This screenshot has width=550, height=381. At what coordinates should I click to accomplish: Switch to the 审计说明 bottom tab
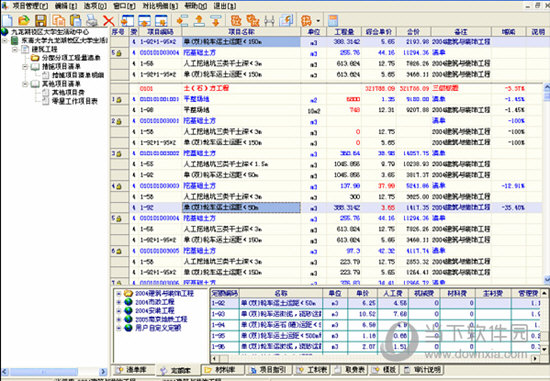422,370
